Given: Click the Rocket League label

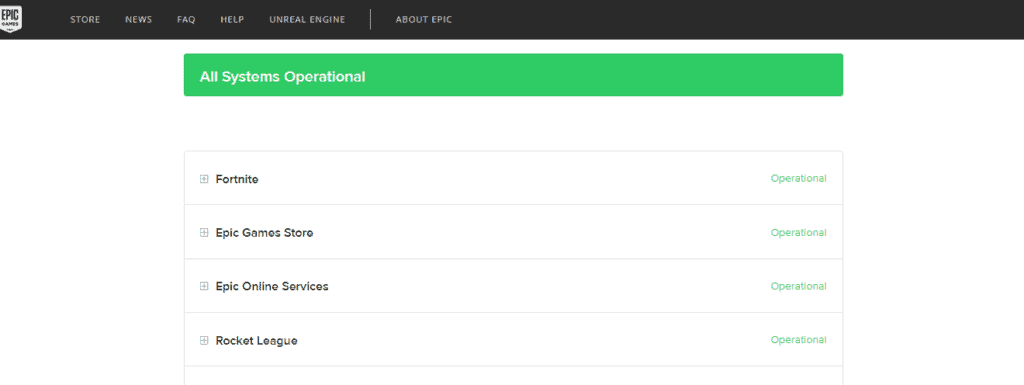Looking at the screenshot, I should point(257,341).
